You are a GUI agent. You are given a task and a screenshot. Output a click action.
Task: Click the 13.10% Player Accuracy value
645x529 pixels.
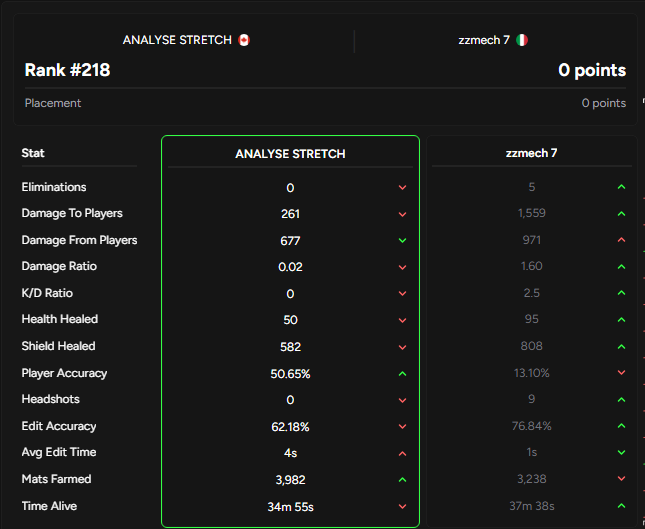(531, 373)
